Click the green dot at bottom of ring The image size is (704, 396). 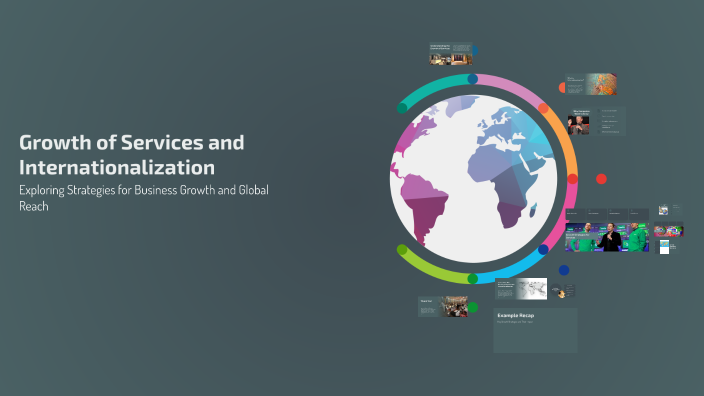(472, 279)
